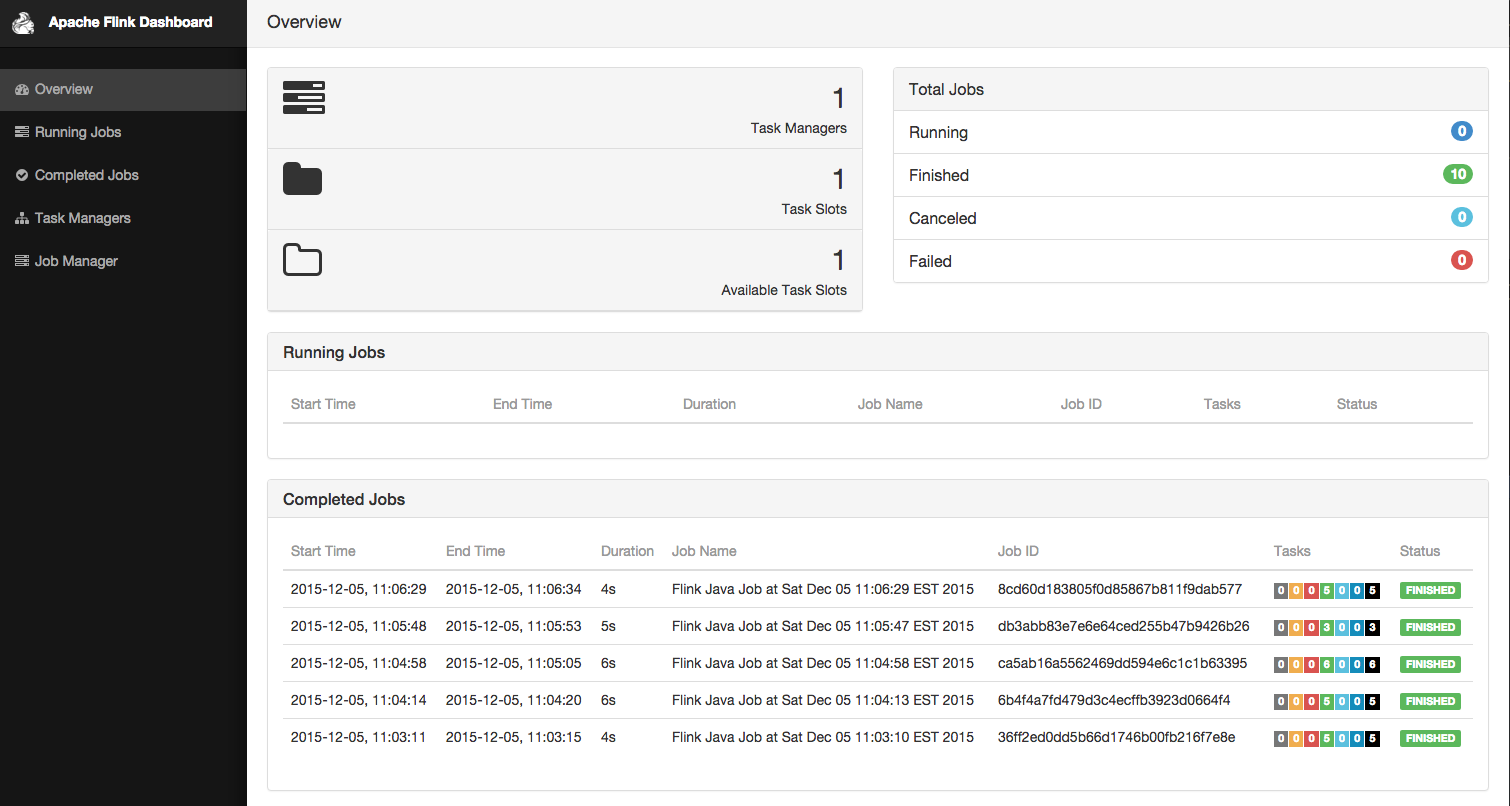Screen dimensions: 1510x806
Task: Click the Task Managers server icon
Action: click(303, 98)
